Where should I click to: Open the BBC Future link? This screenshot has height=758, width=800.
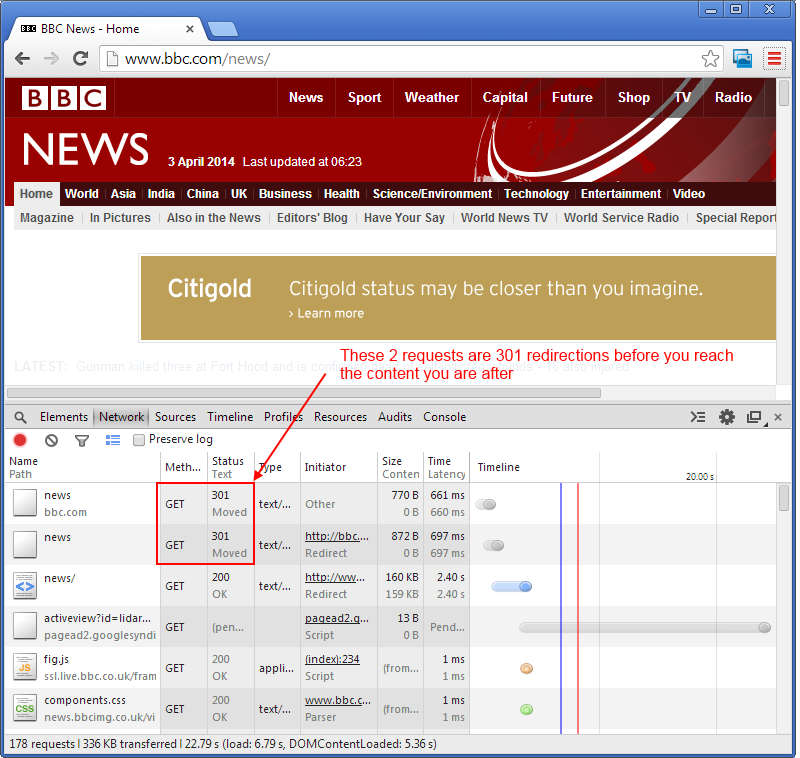(572, 97)
